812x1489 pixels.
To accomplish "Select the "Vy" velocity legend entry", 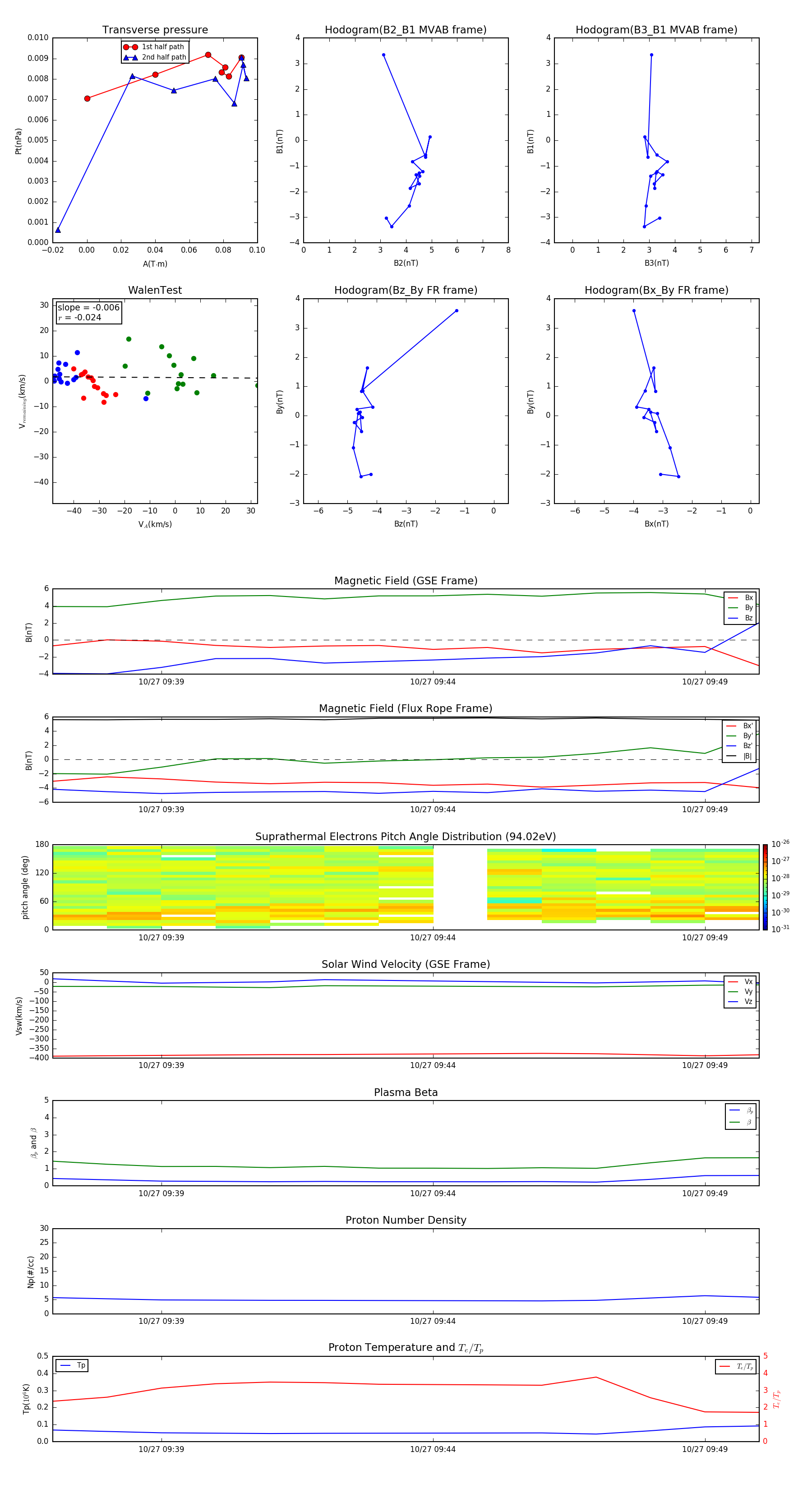I will [741, 991].
